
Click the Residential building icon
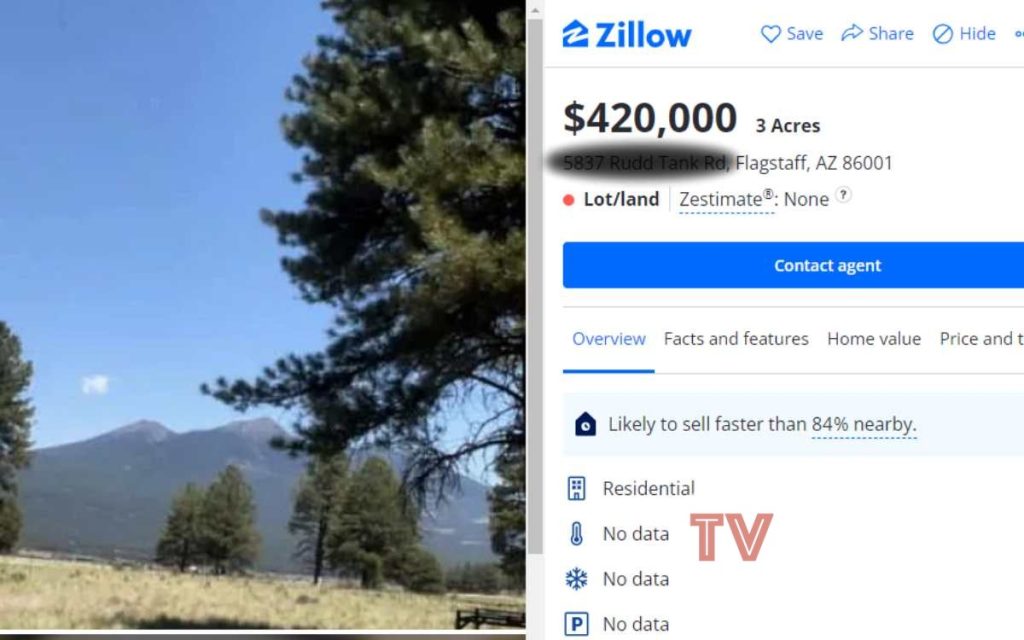[x=576, y=488]
